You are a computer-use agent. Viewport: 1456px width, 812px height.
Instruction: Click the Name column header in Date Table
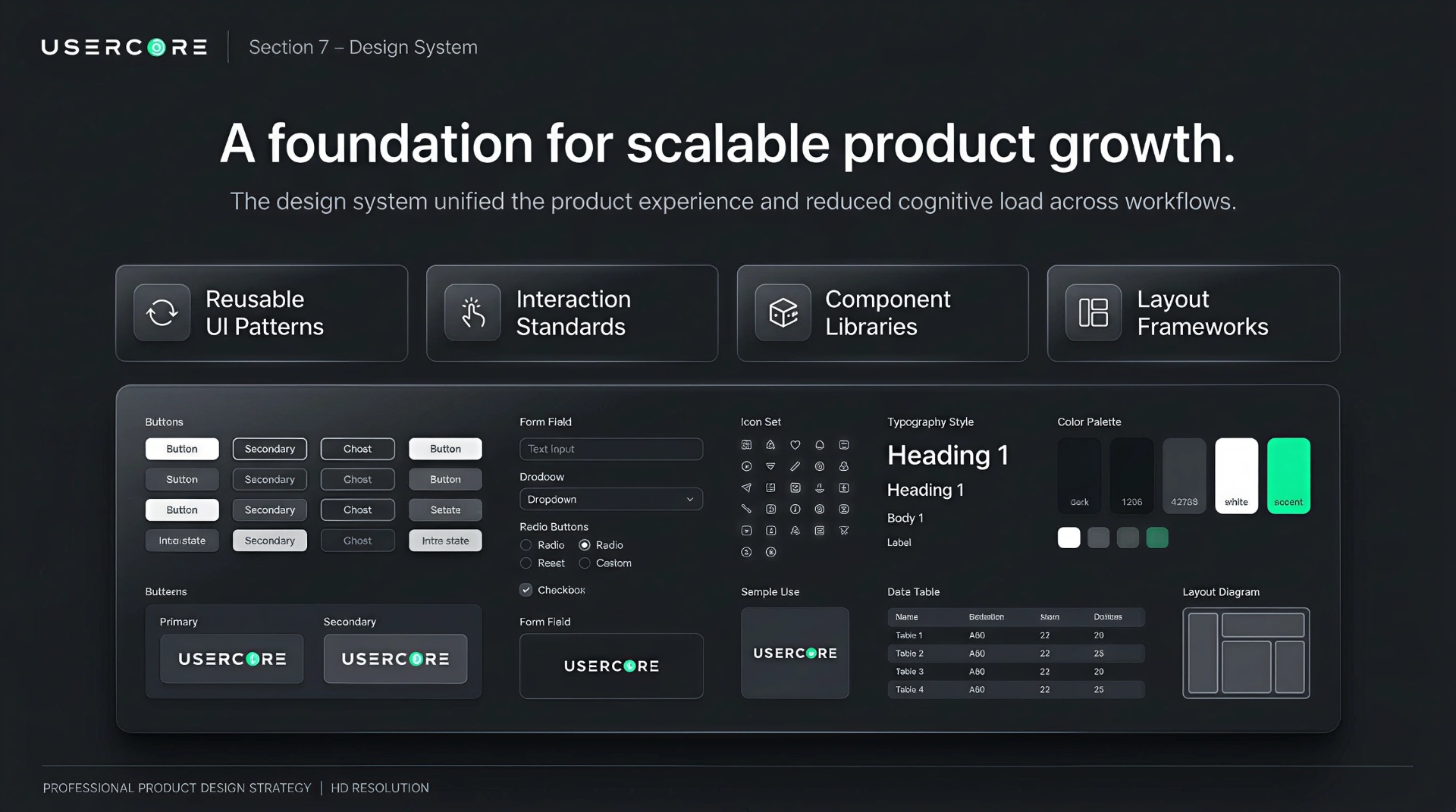(x=906, y=617)
